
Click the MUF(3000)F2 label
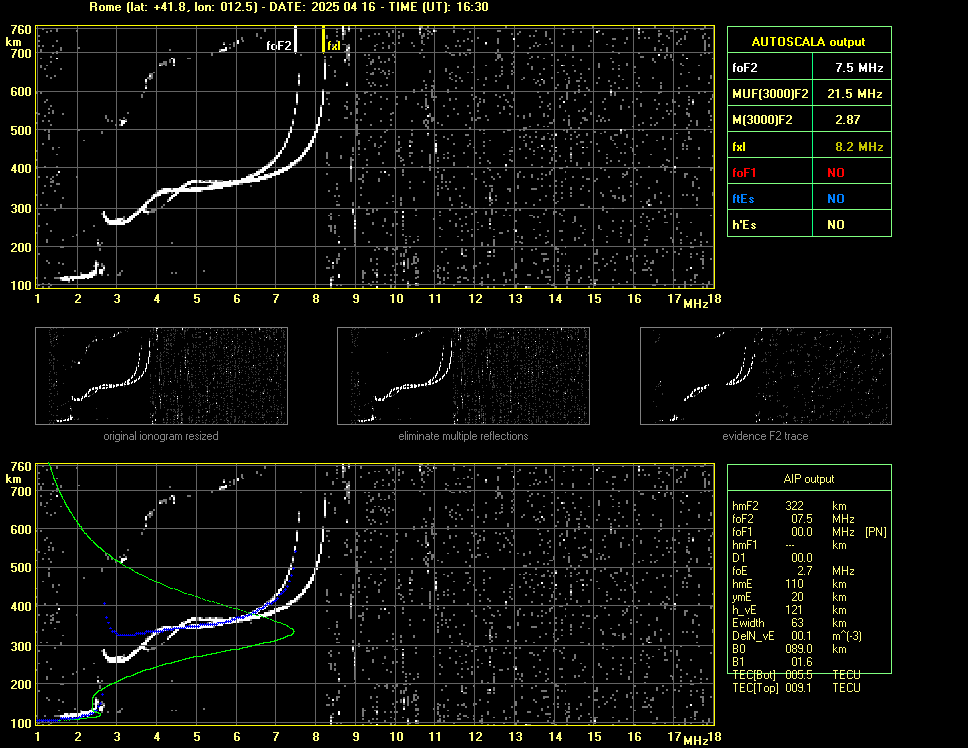click(770, 94)
